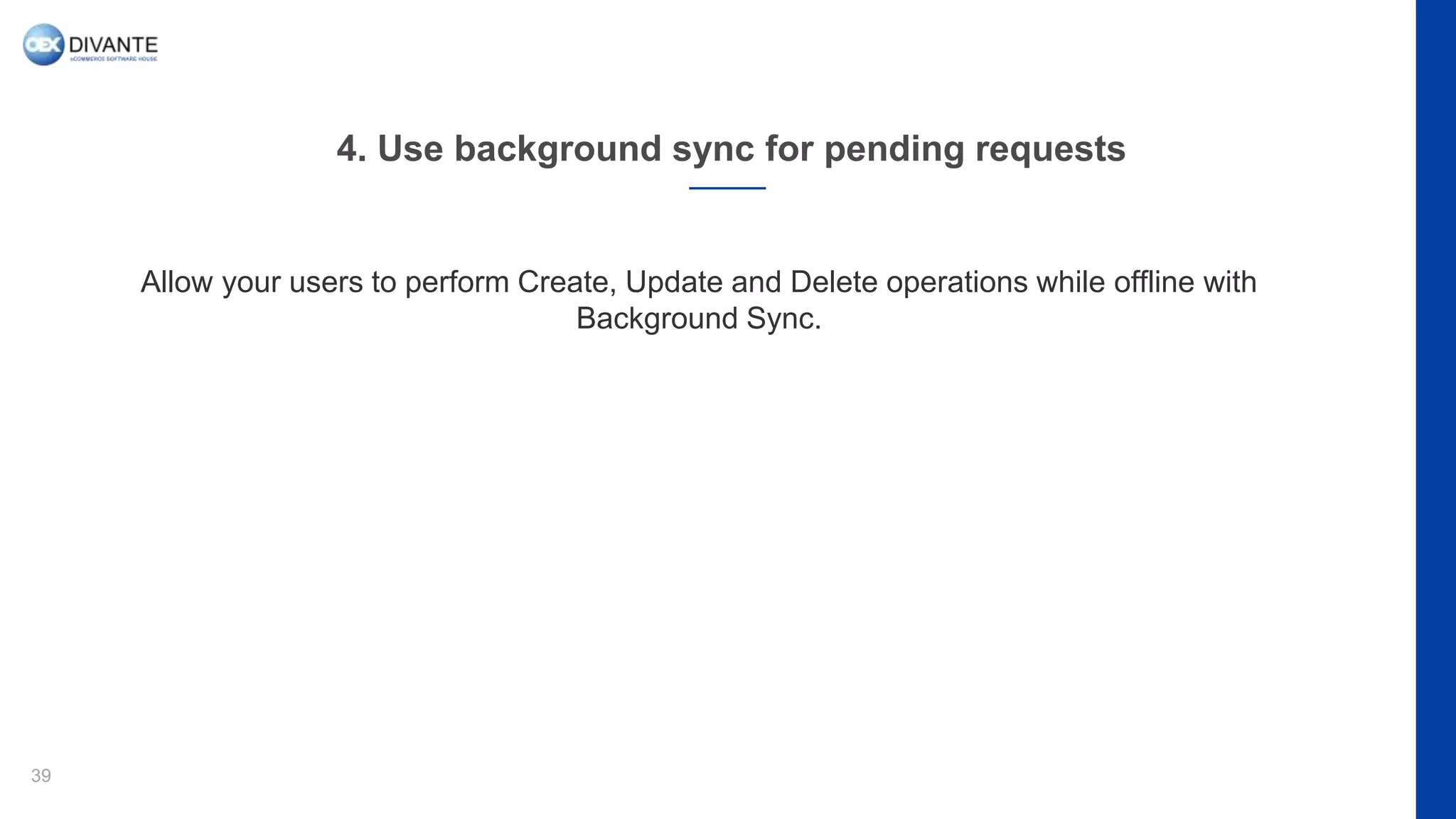The height and width of the screenshot is (819, 1456).
Task: Click the word "requests" in the title
Action: click(1050, 149)
